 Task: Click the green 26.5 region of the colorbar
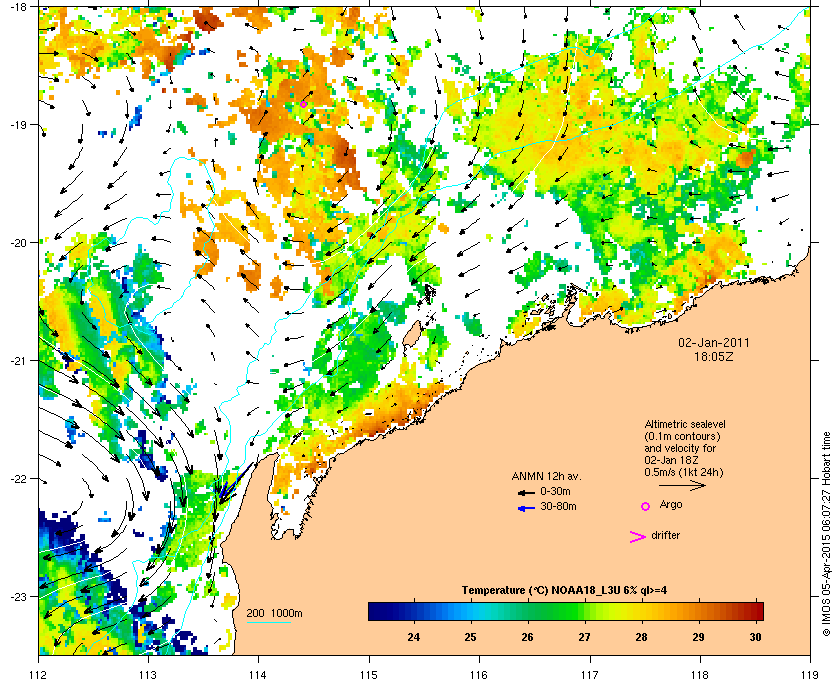pos(556,611)
